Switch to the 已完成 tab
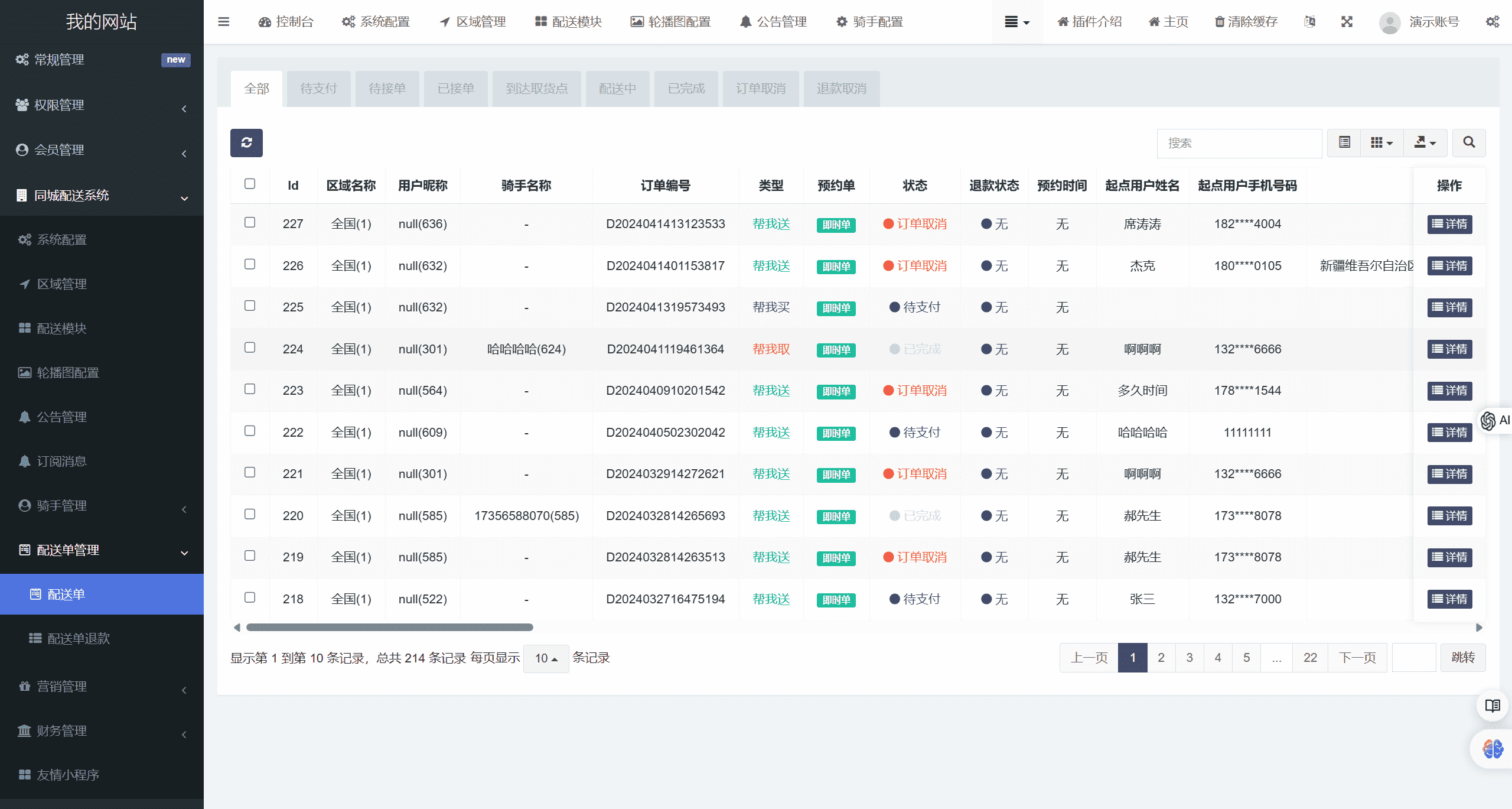1512x809 pixels. point(686,89)
